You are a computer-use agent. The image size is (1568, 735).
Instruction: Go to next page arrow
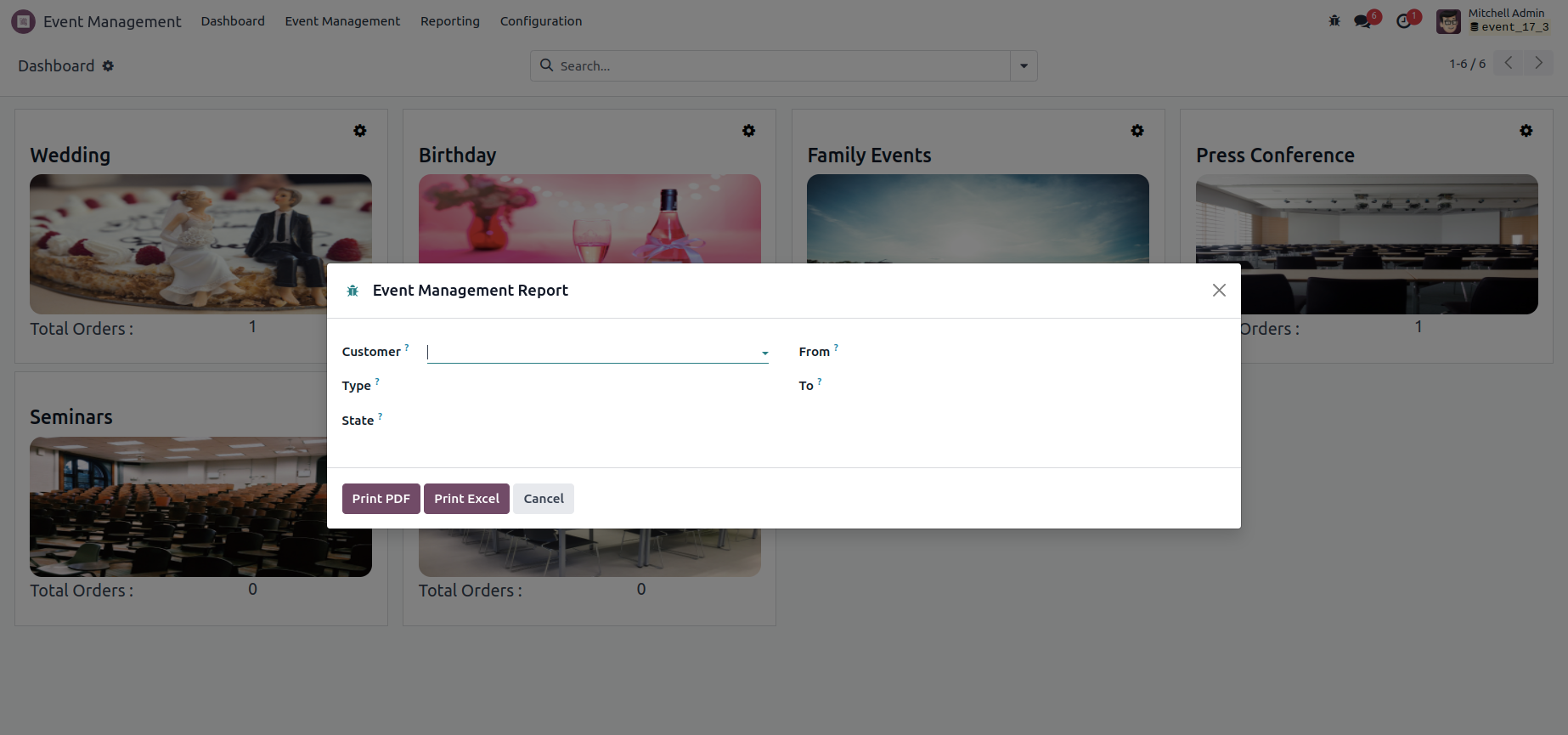(x=1538, y=63)
